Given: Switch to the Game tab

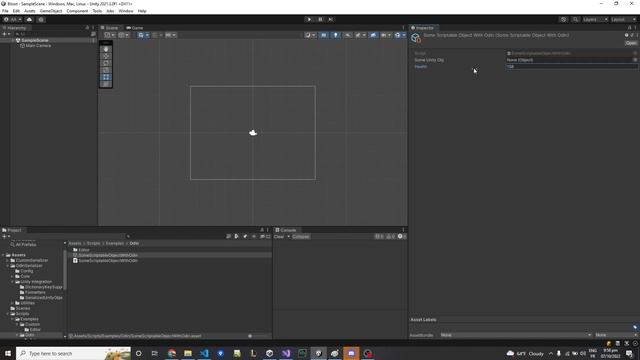Looking at the screenshot, I should point(135,28).
